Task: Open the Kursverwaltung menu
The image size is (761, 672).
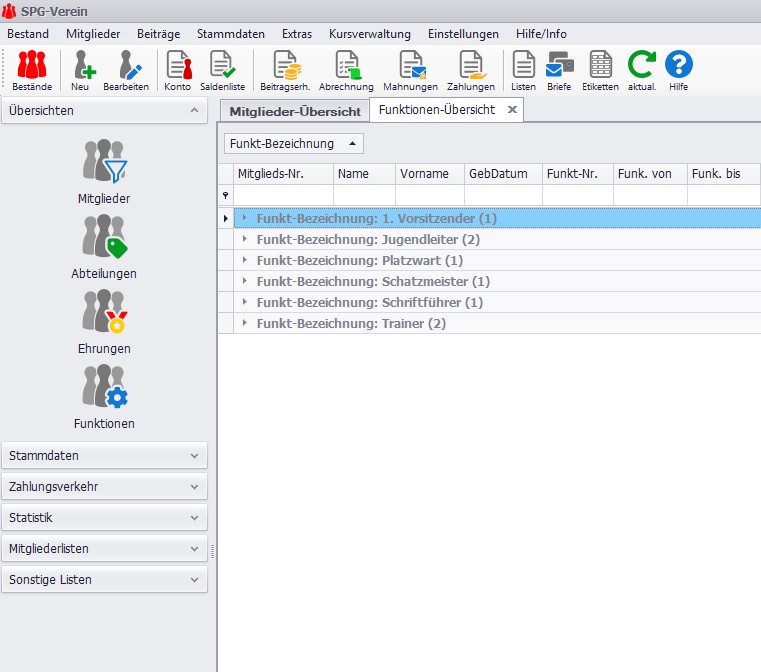Action: 369,34
